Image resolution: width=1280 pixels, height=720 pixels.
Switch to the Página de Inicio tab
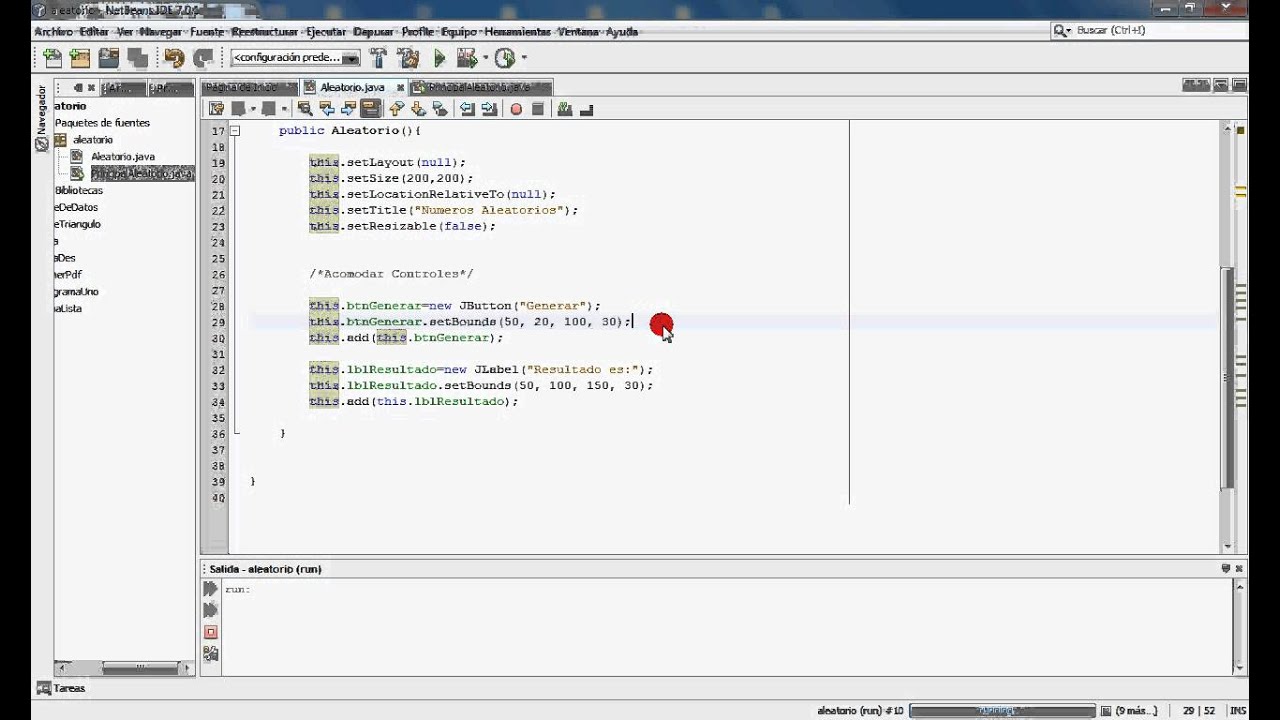point(249,87)
